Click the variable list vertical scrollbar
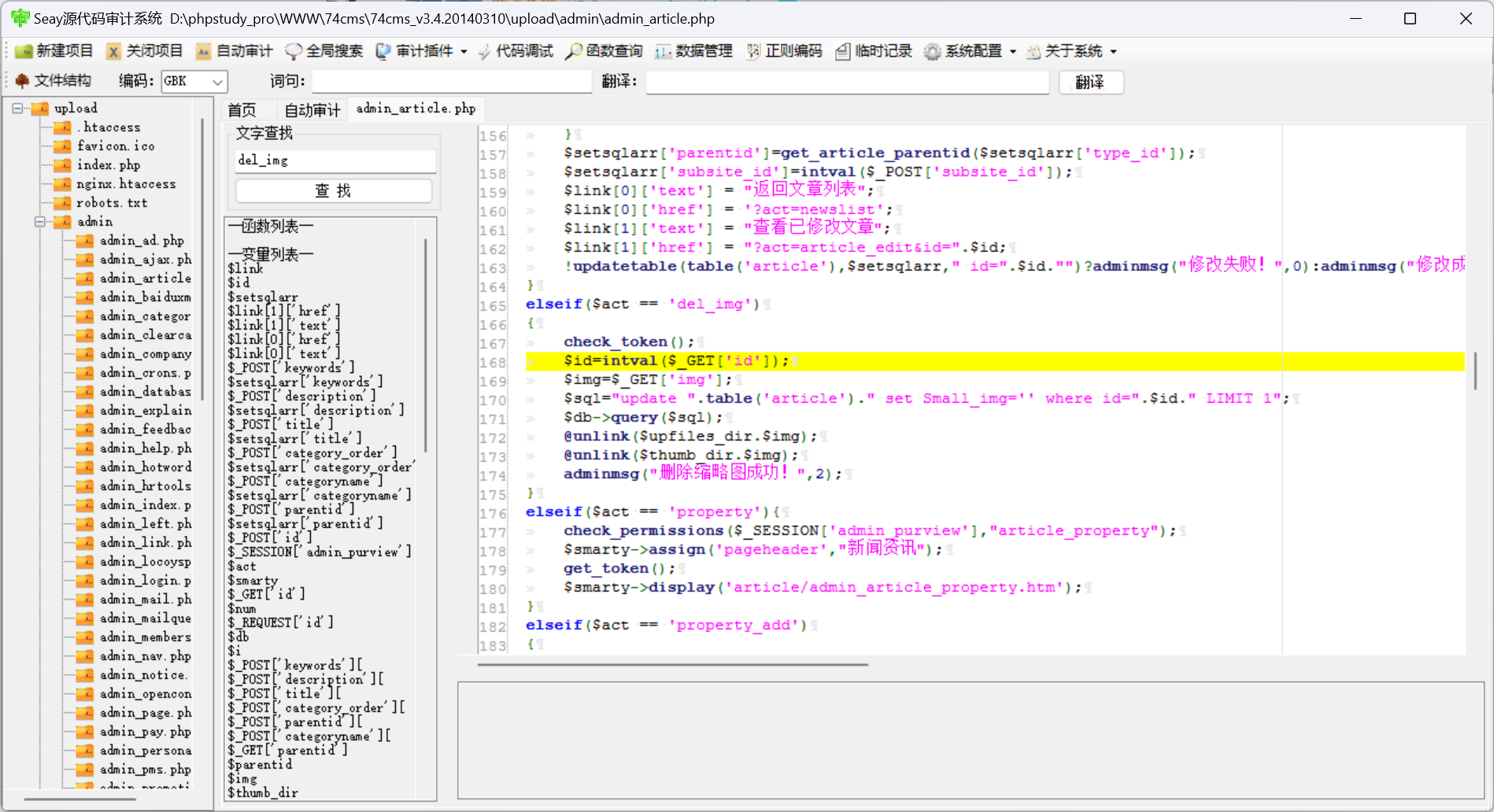 426,346
